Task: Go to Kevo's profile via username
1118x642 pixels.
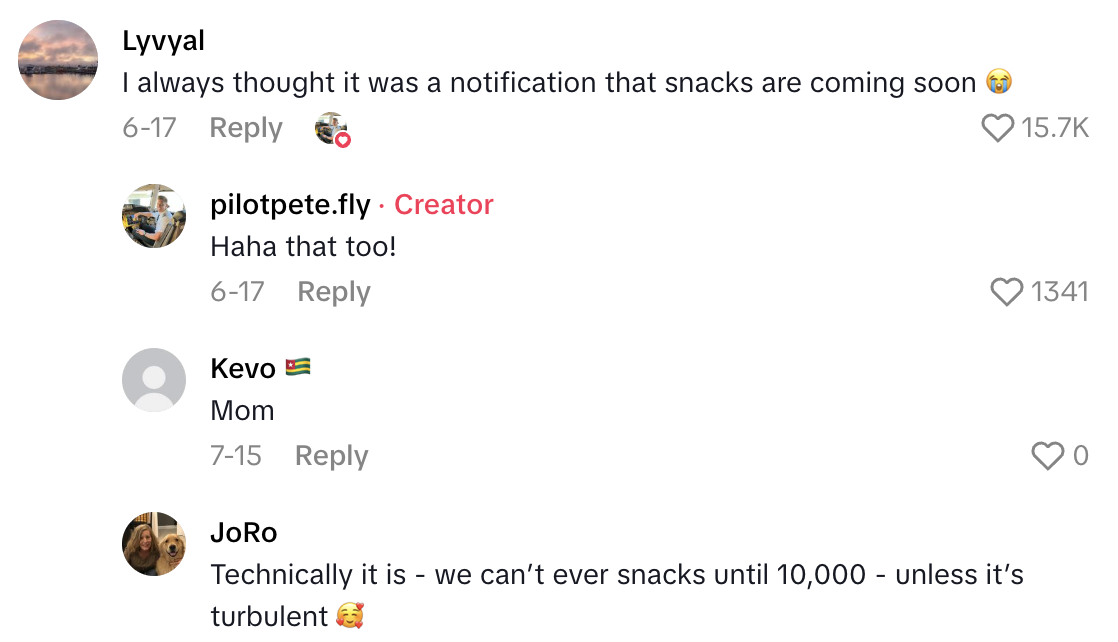Action: [243, 369]
